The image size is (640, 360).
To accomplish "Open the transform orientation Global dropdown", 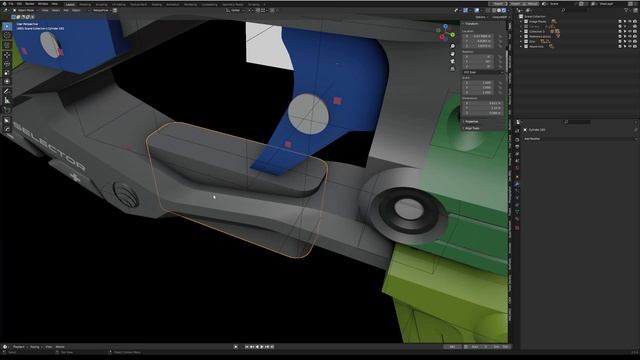I will [x=236, y=10].
